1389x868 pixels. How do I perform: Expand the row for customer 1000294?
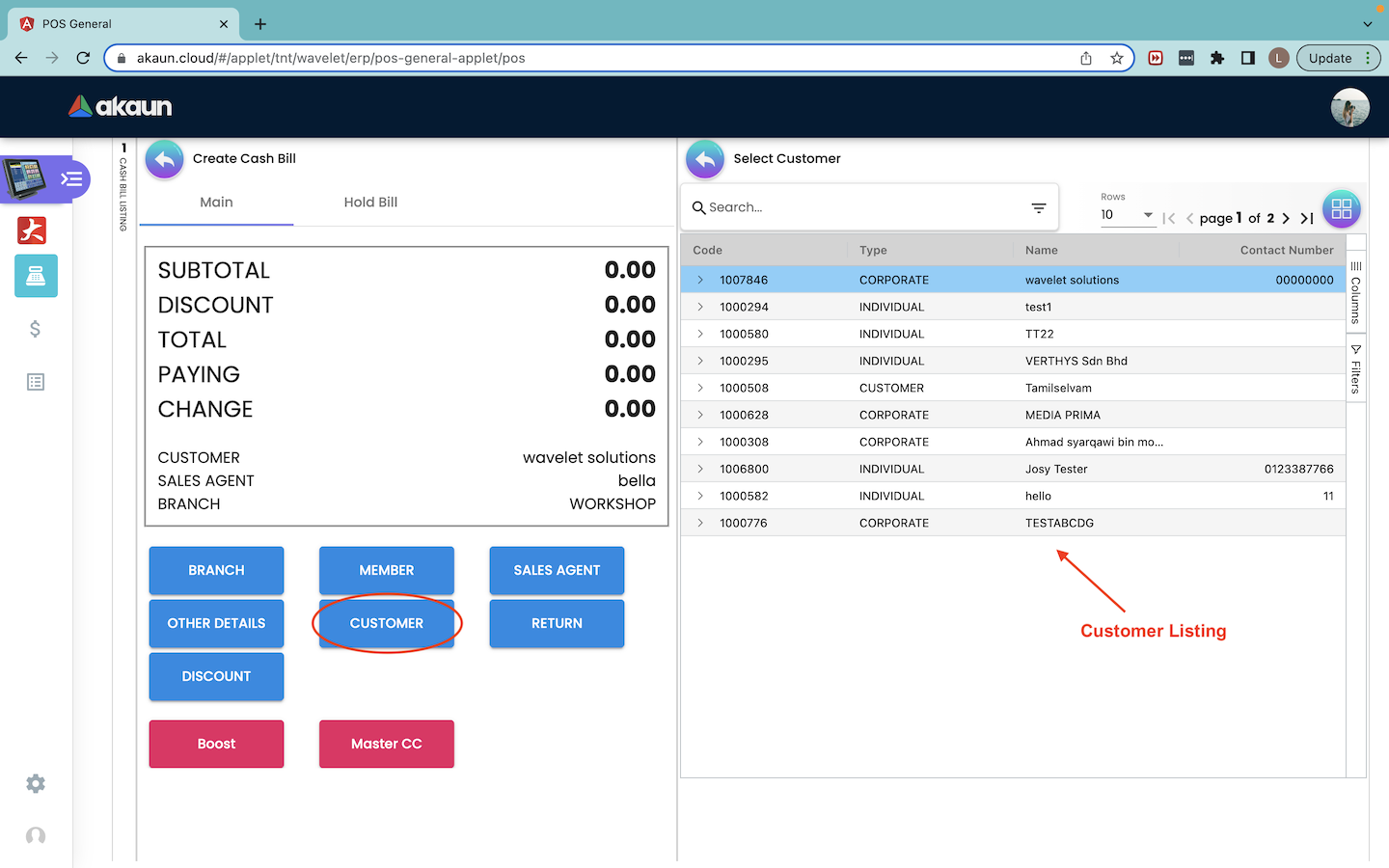point(700,307)
